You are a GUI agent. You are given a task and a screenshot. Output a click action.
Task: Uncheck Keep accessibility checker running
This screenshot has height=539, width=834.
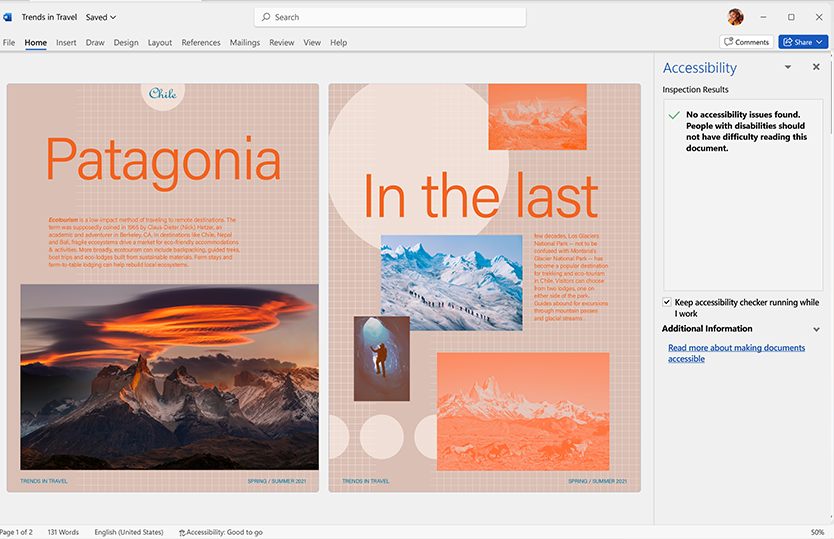(x=667, y=302)
